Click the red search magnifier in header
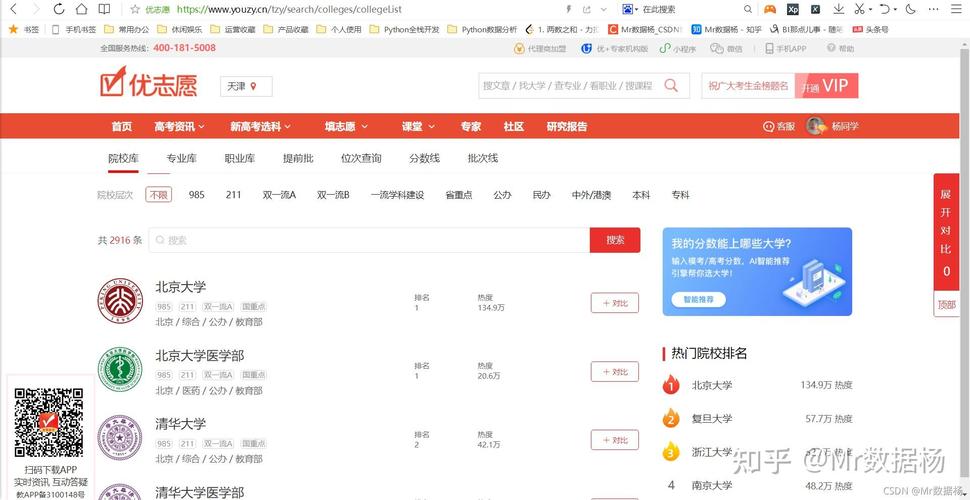 671,86
